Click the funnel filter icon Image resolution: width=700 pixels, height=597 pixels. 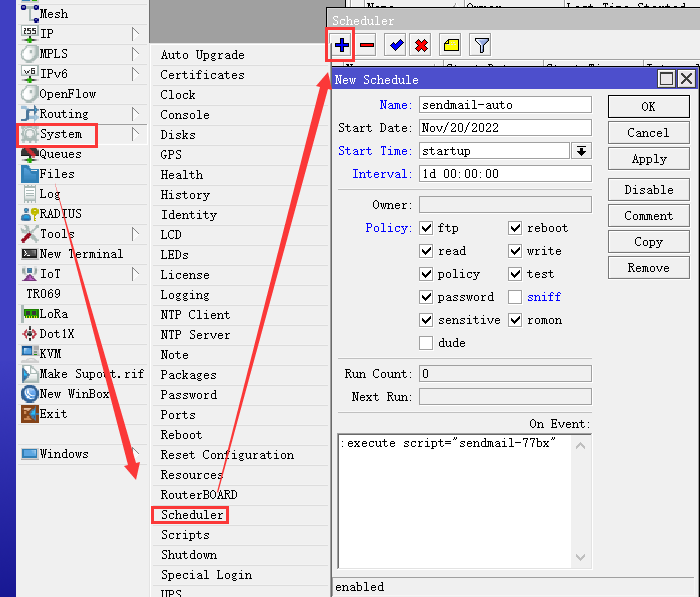click(481, 45)
